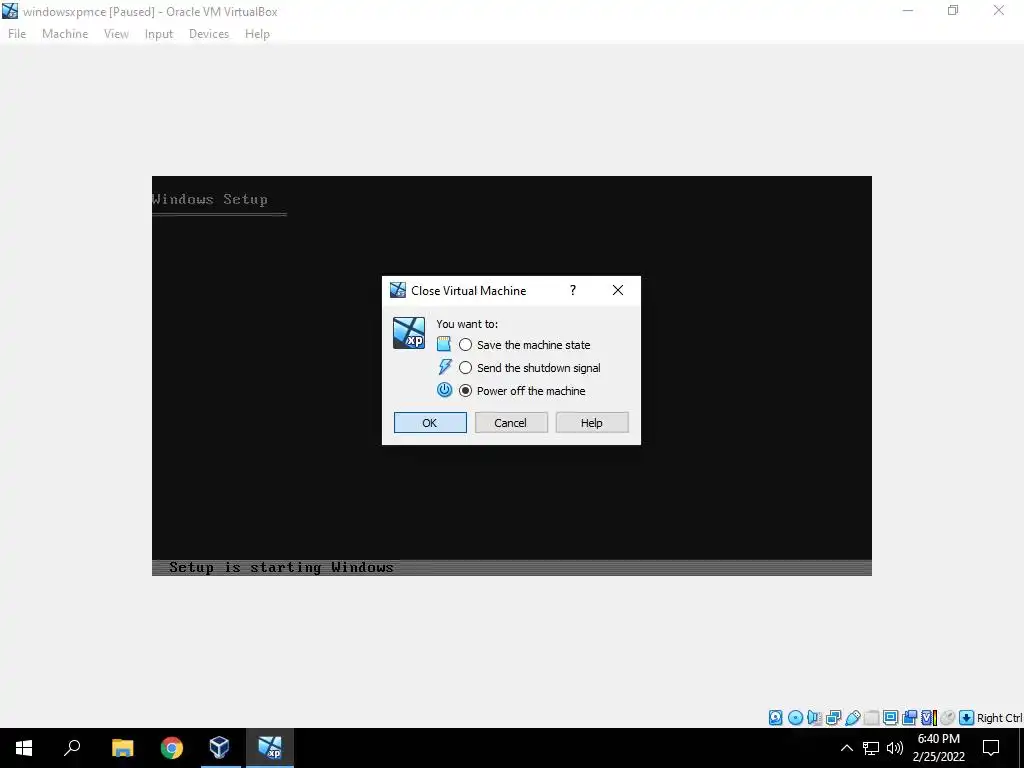Click the Help button in dialog
The height and width of the screenshot is (768, 1024).
point(592,423)
